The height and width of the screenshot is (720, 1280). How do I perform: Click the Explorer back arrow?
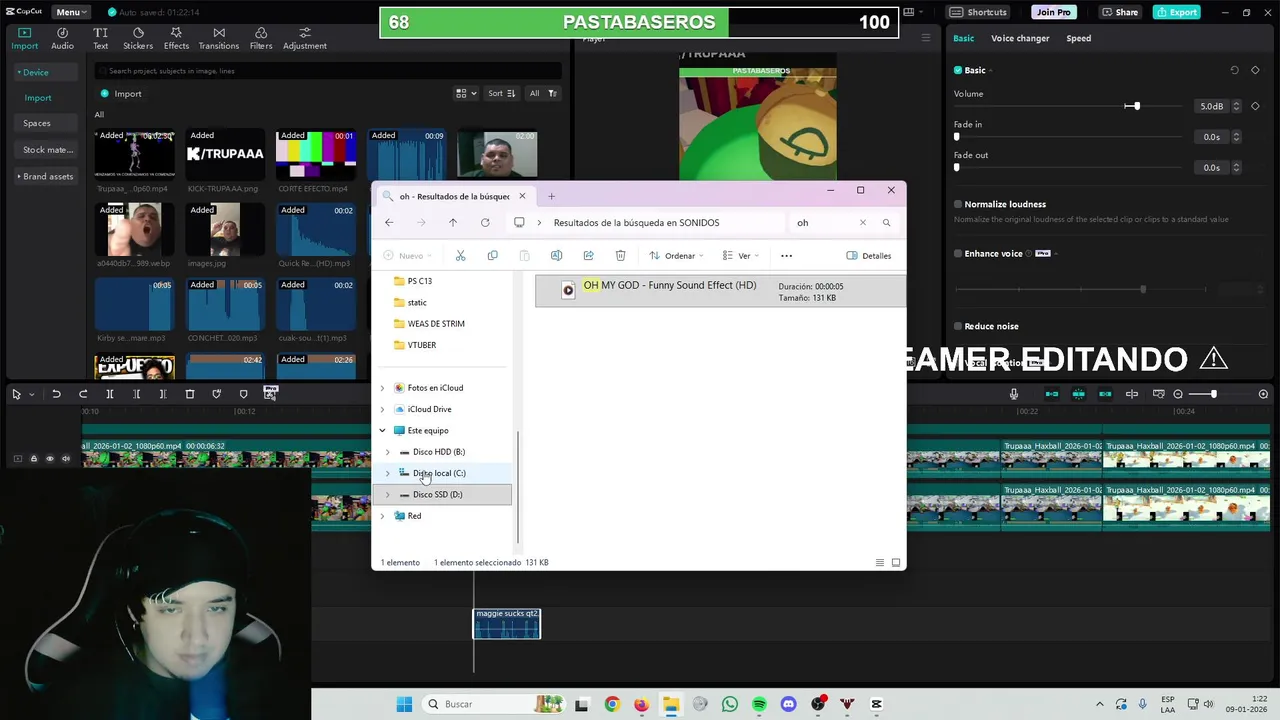pyautogui.click(x=389, y=222)
